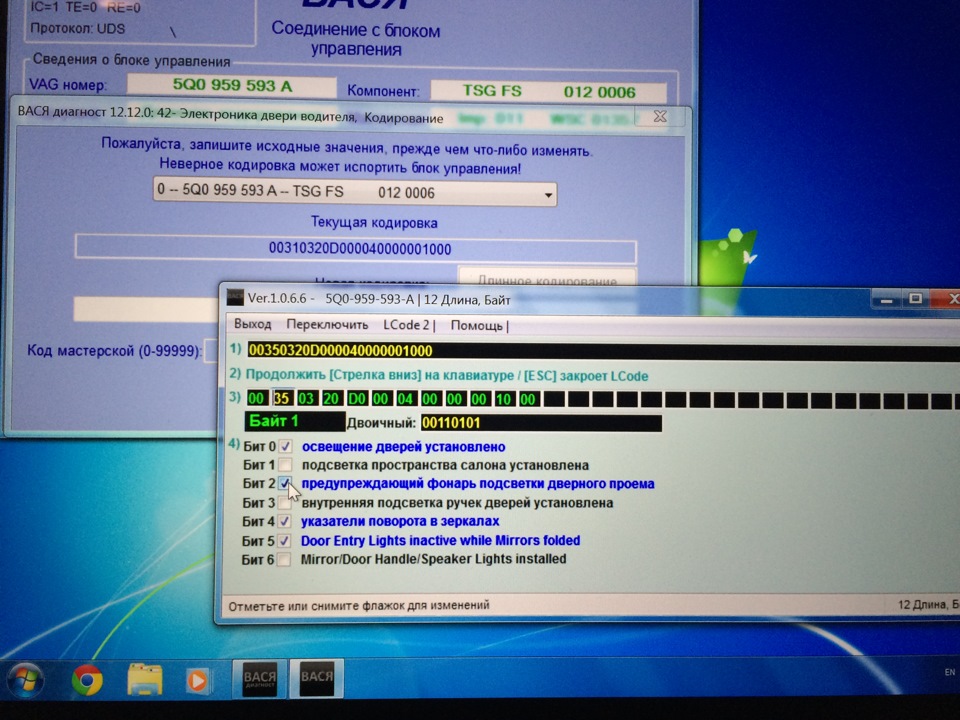
Task: Click the EN language indicator in the tray
Action: click(950, 672)
